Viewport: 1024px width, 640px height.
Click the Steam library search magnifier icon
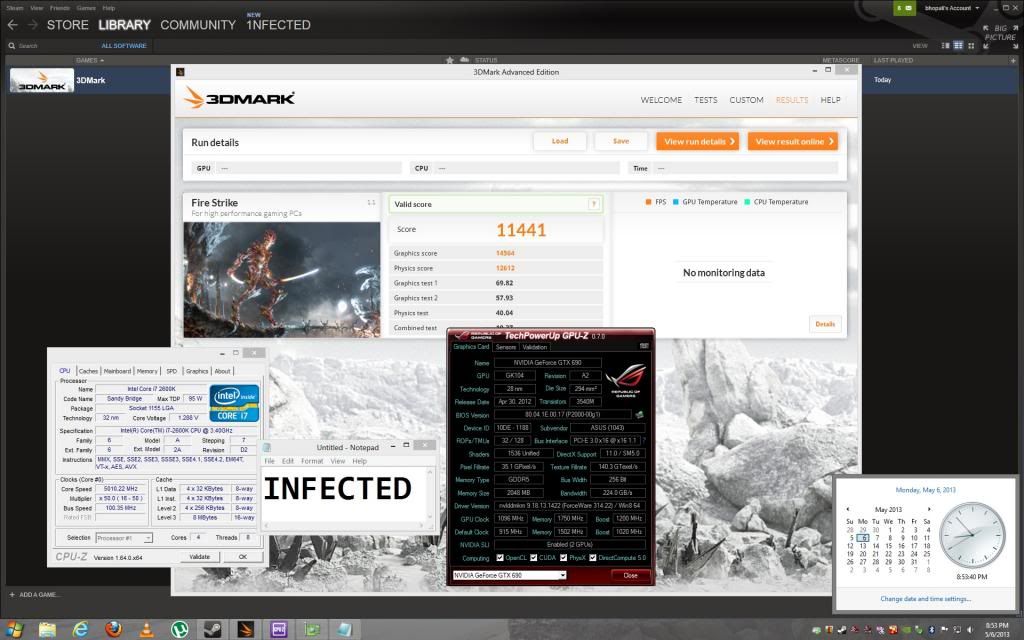click(12, 46)
